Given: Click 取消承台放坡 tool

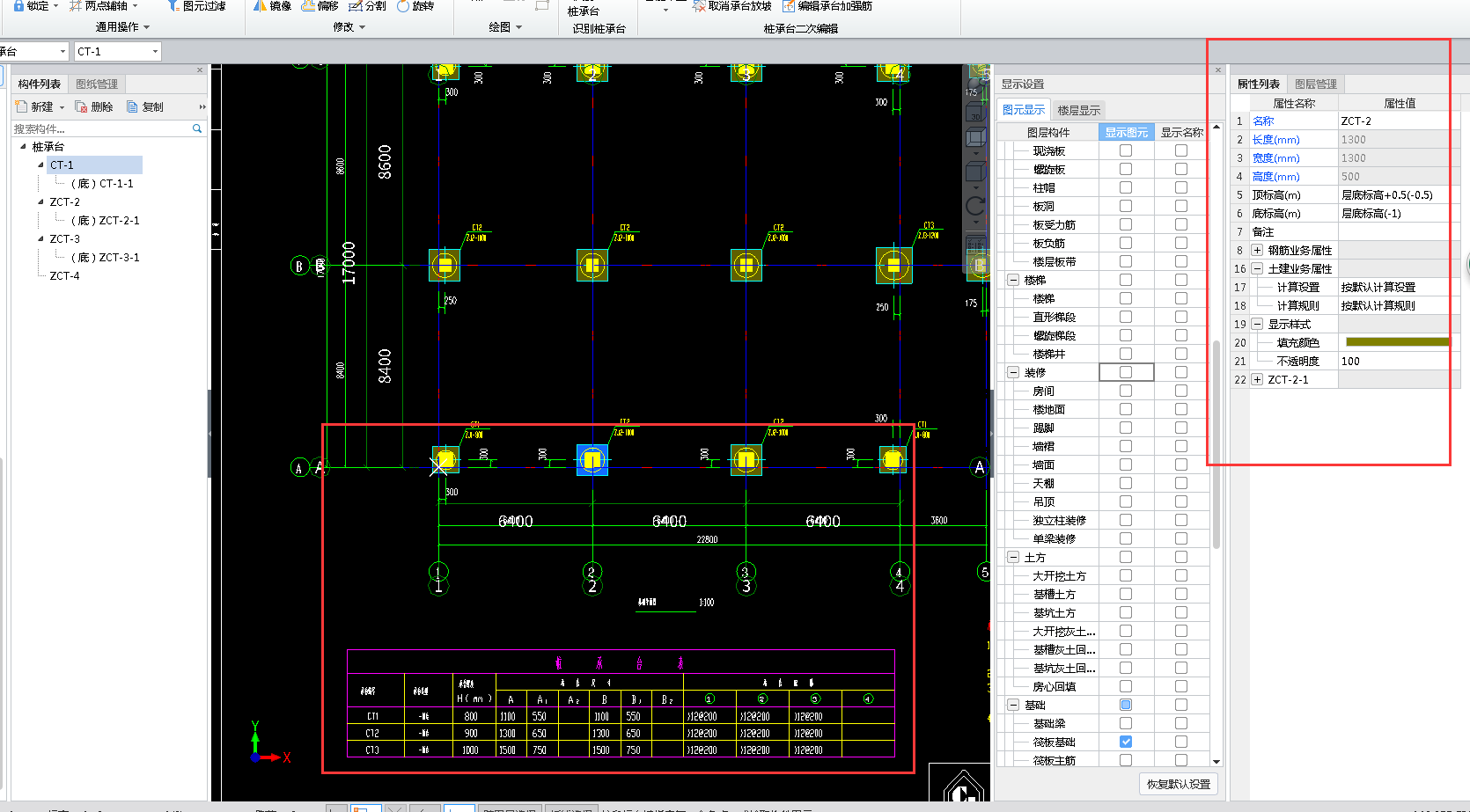Looking at the screenshot, I should tap(731, 5).
